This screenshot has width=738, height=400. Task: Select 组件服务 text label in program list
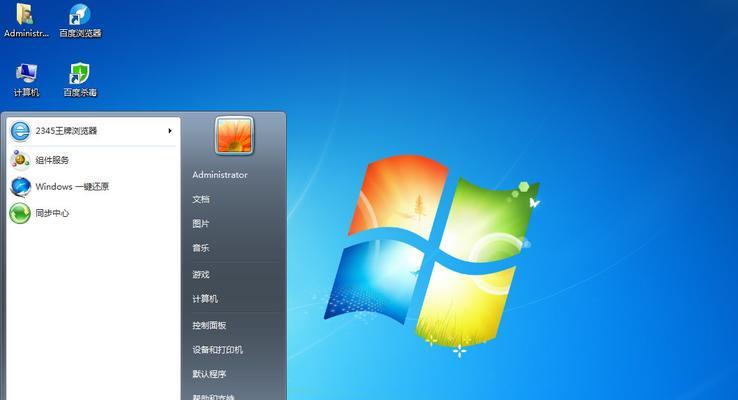coord(52,160)
